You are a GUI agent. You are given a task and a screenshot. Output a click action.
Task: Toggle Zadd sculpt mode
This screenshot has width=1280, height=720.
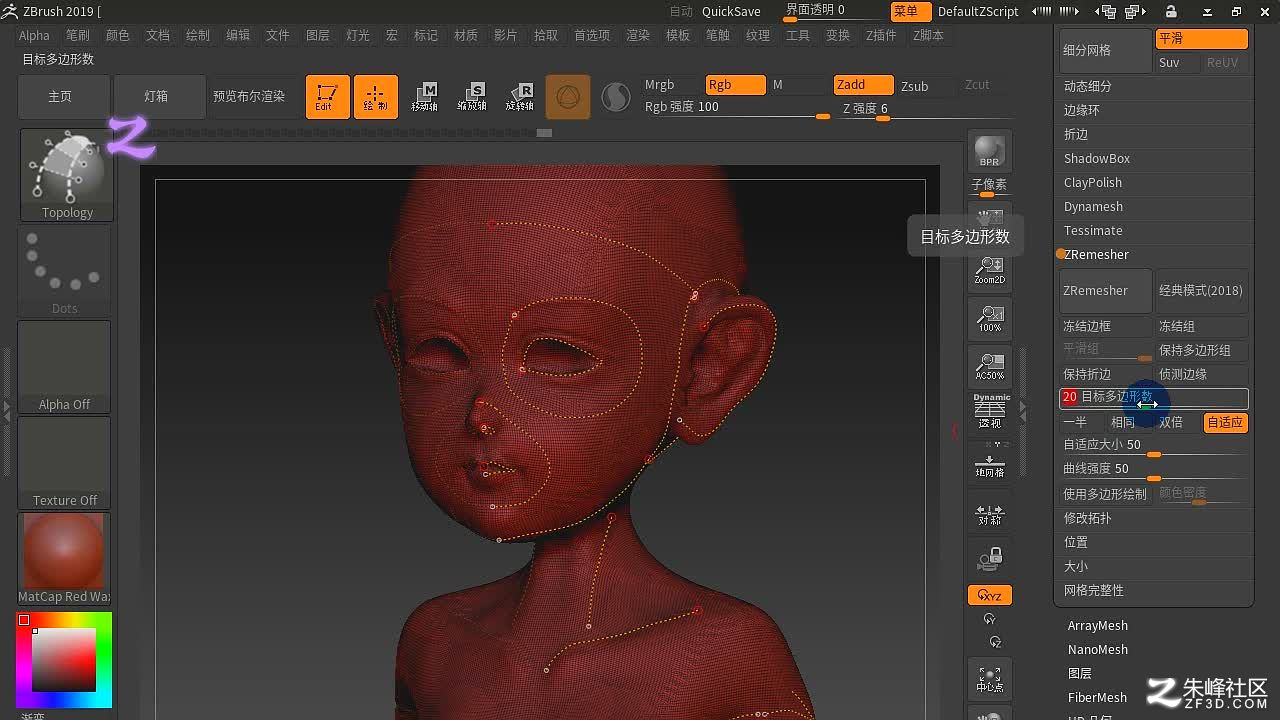[x=863, y=85]
